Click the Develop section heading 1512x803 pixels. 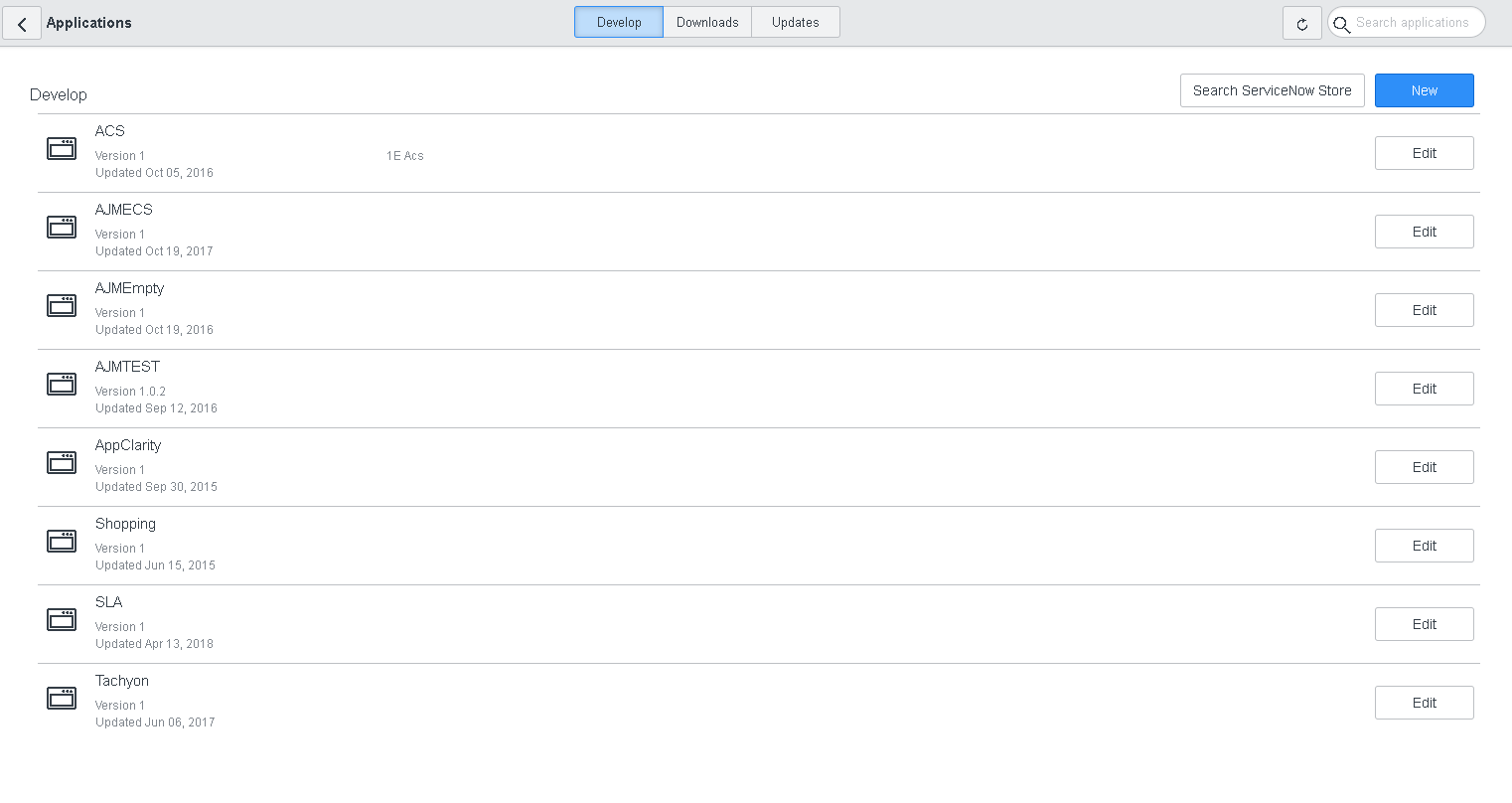pyautogui.click(x=59, y=94)
